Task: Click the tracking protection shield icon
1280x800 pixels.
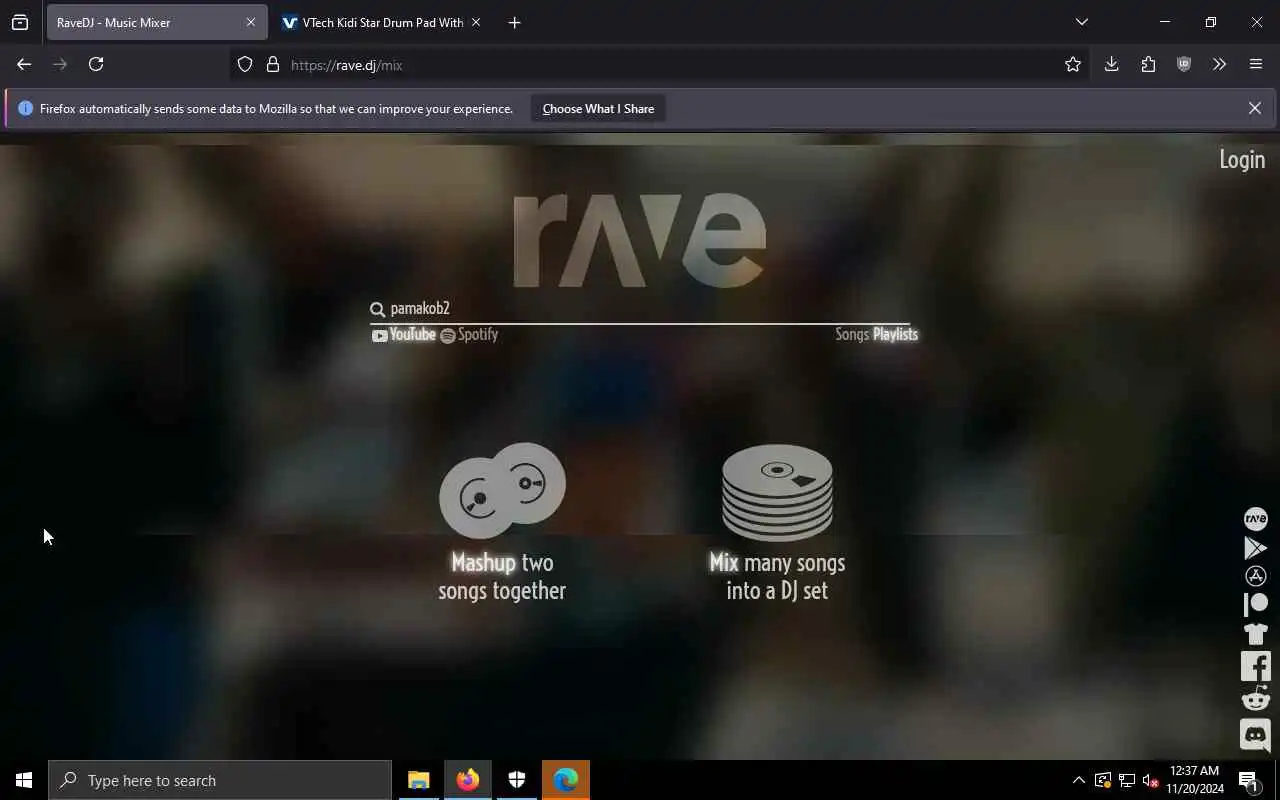Action: pos(245,64)
